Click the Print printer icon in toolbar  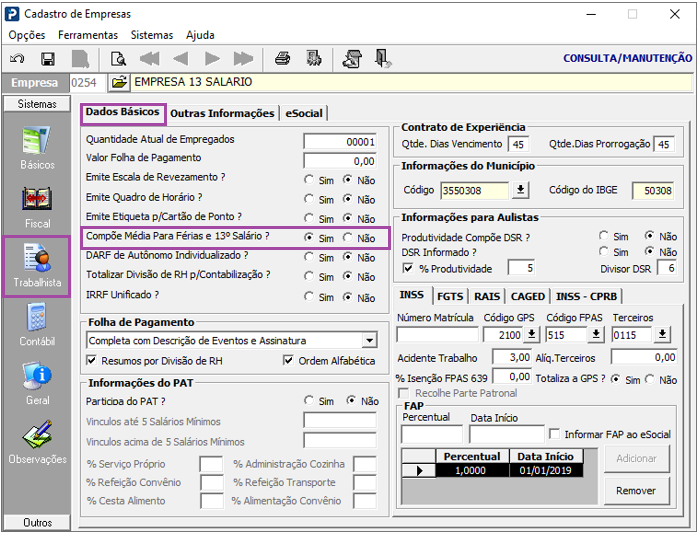[x=283, y=59]
